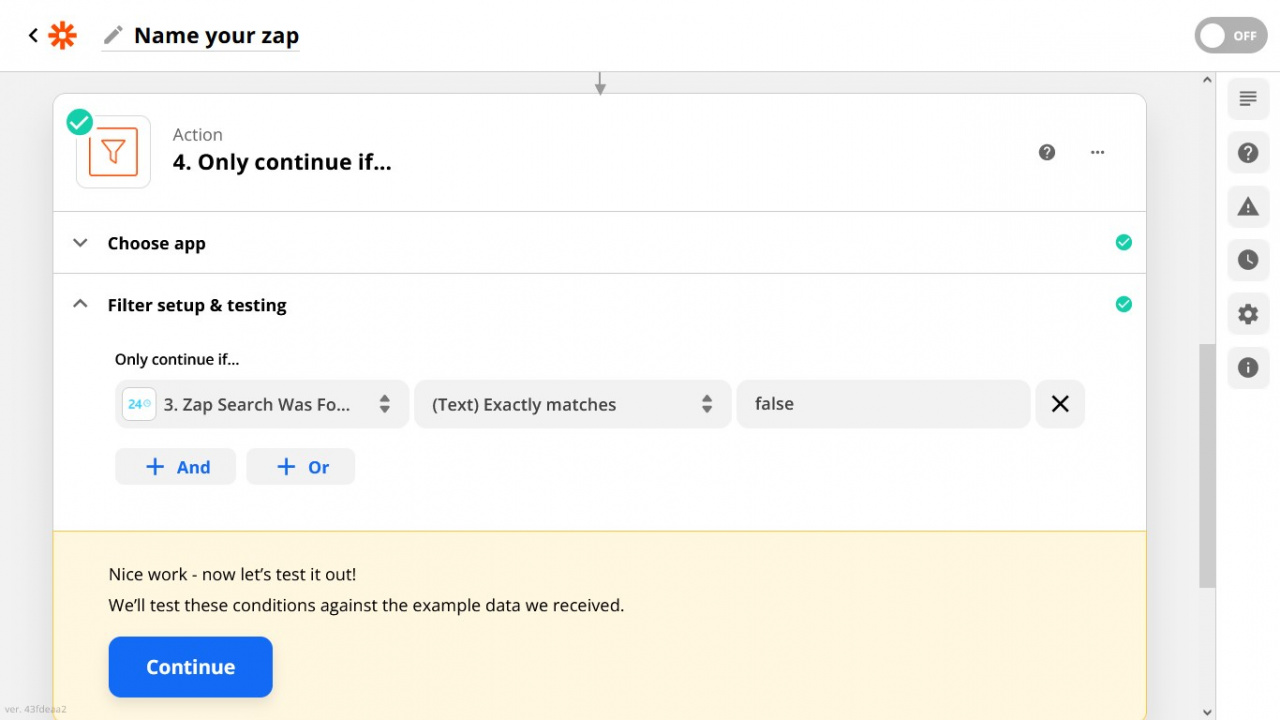
Task: Open the history clock sidebar icon
Action: coord(1248,260)
